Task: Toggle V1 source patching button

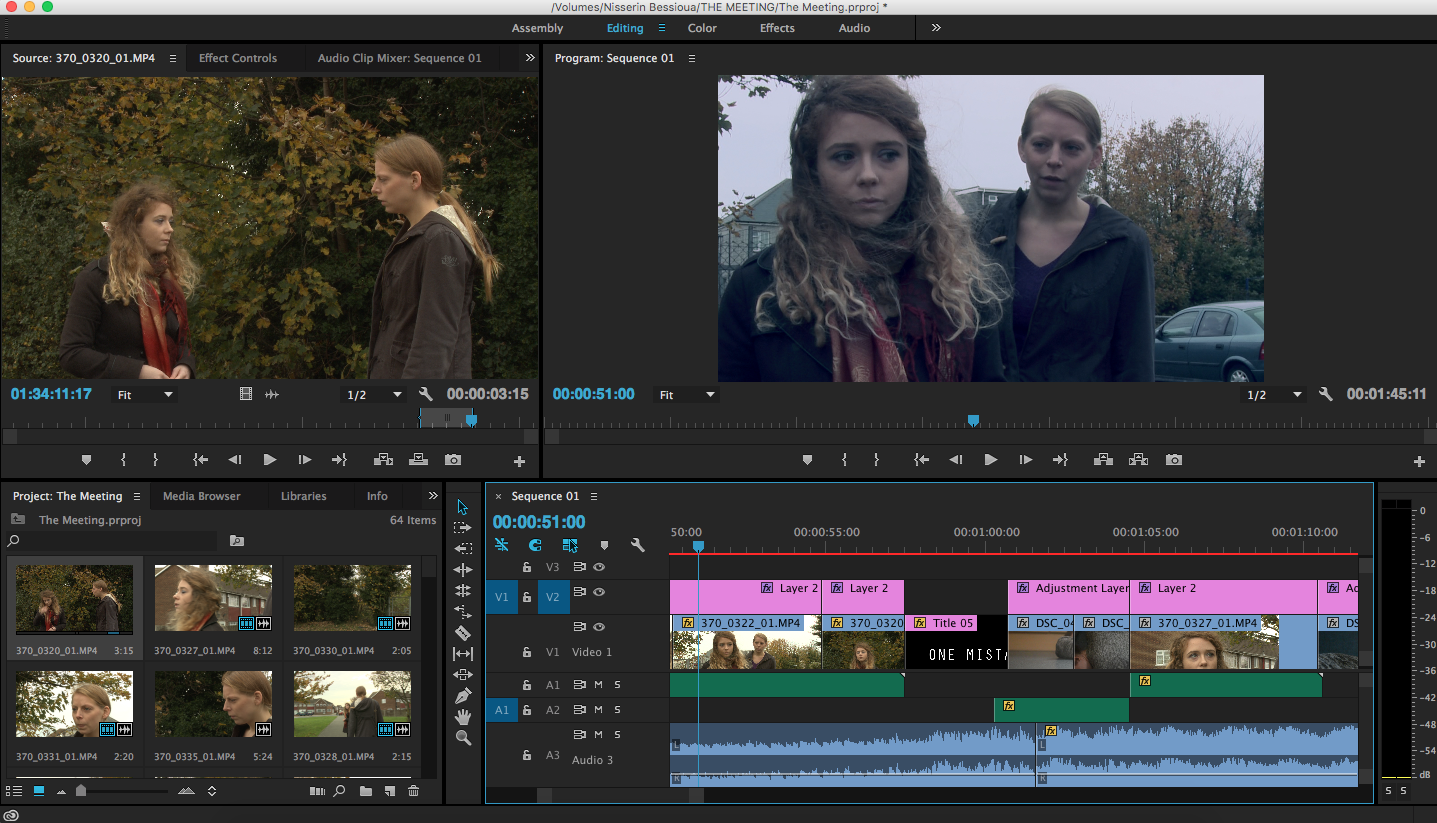Action: tap(502, 598)
